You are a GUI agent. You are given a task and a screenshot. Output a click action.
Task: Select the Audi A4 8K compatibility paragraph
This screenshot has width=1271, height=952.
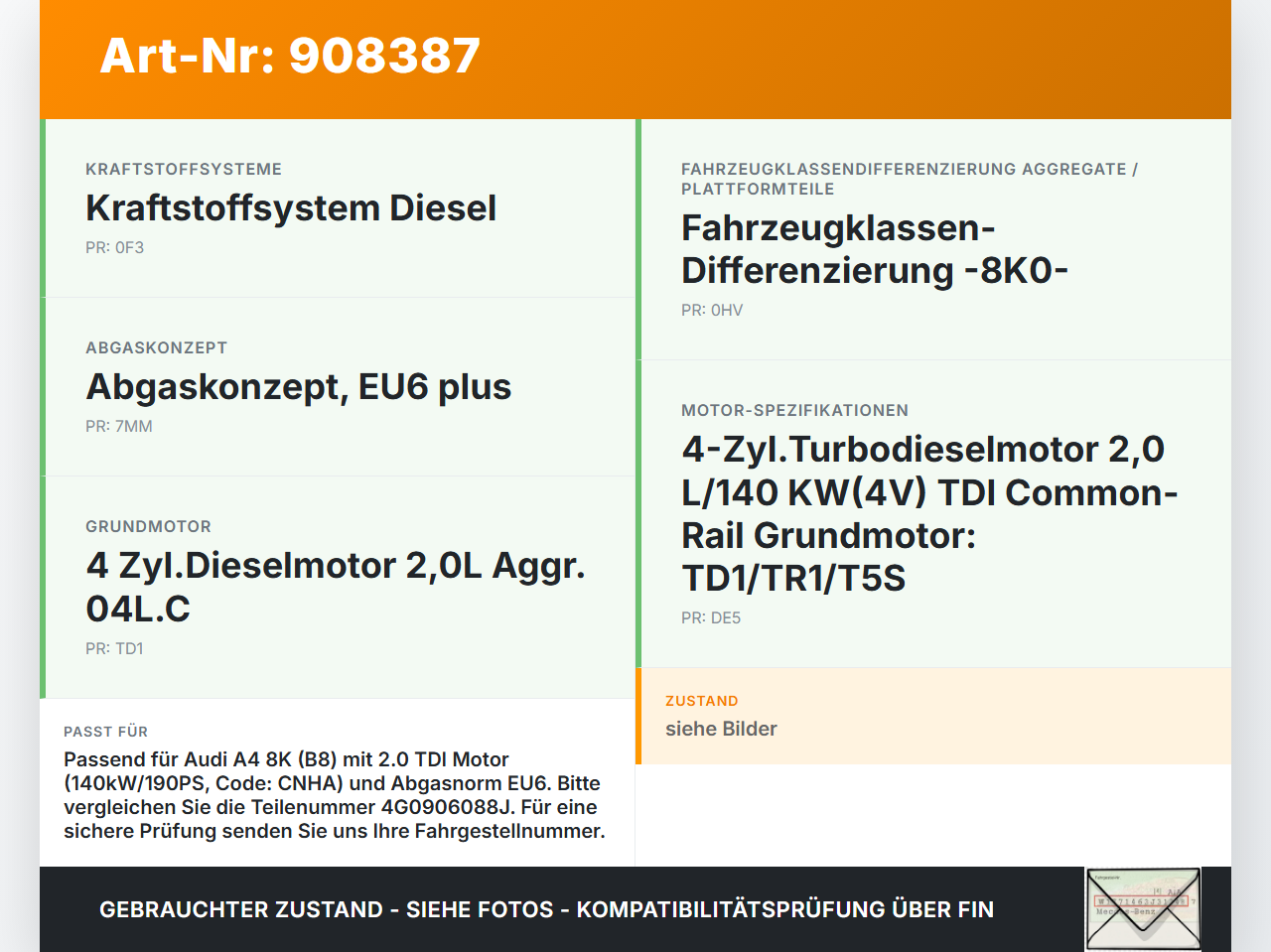point(335,795)
